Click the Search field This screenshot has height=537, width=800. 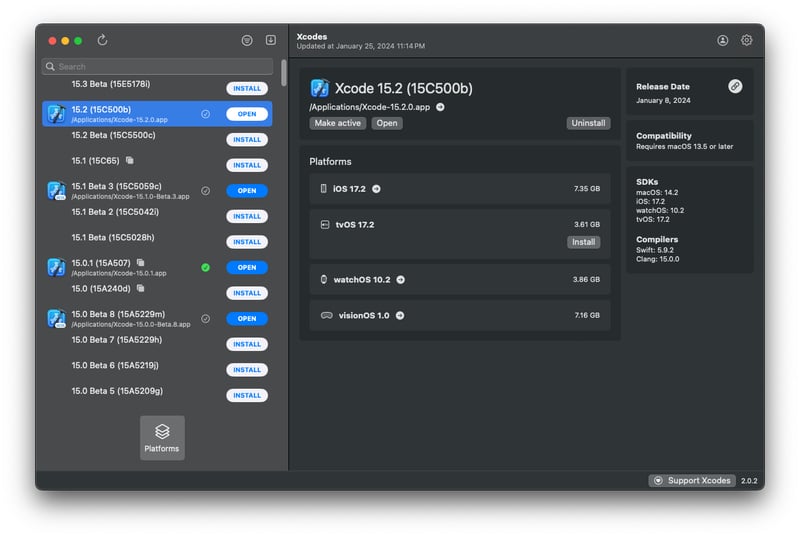click(x=157, y=66)
